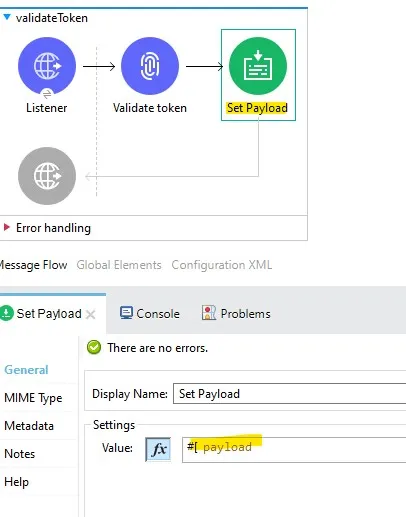Click the 'There are no errors.' message
The width and height of the screenshot is (406, 517).
tap(158, 348)
